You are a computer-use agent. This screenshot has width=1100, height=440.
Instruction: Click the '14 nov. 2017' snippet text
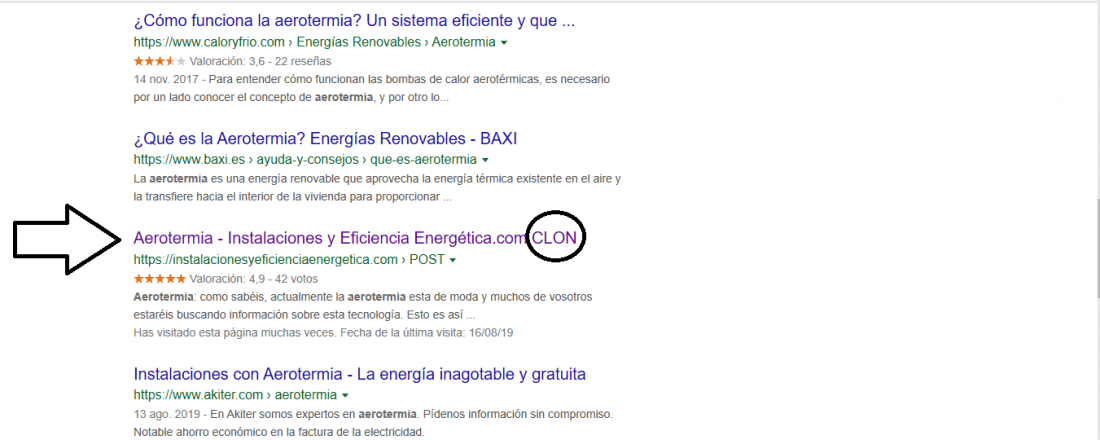tap(372, 88)
